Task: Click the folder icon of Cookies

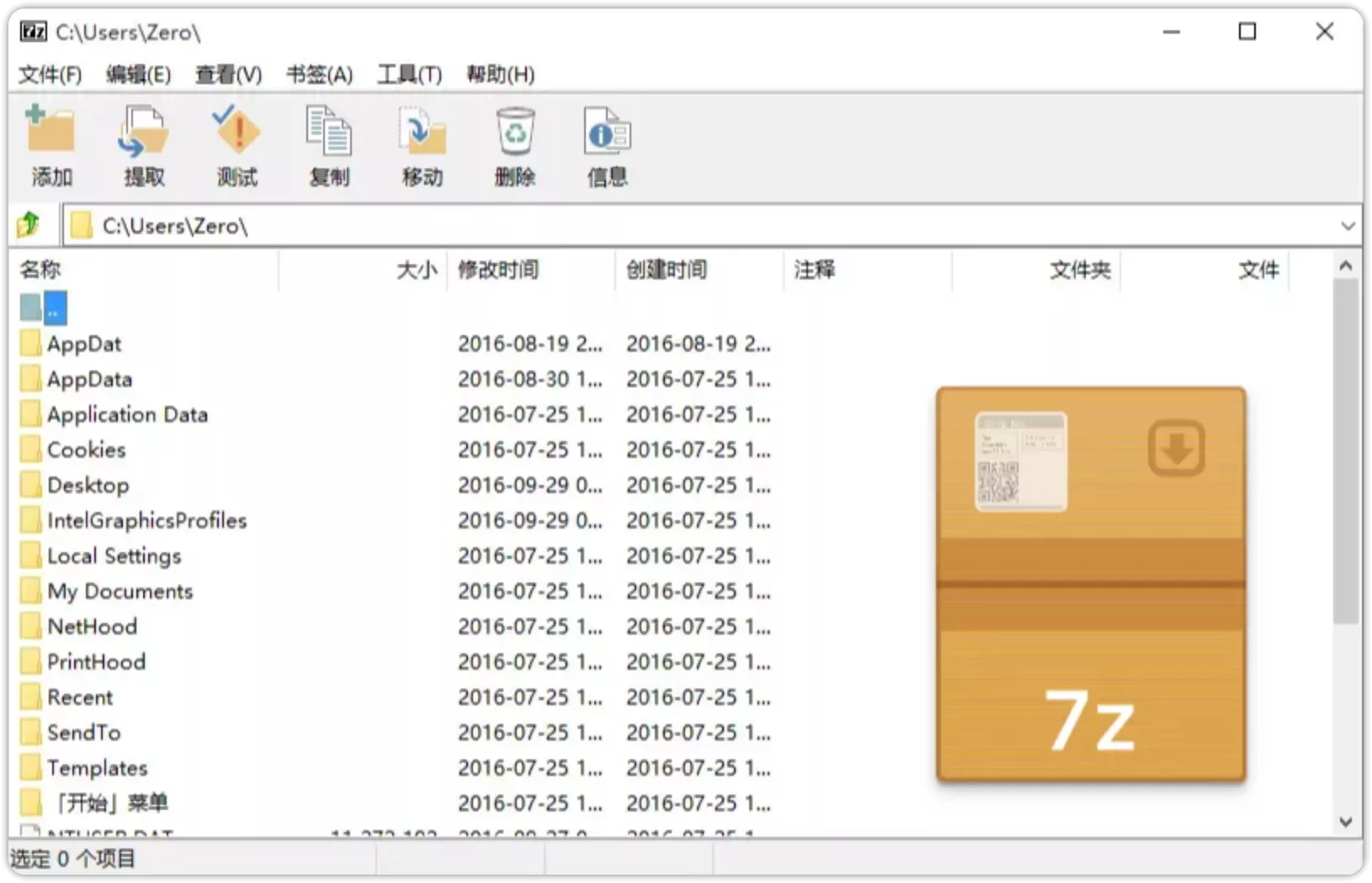Action: [x=30, y=449]
